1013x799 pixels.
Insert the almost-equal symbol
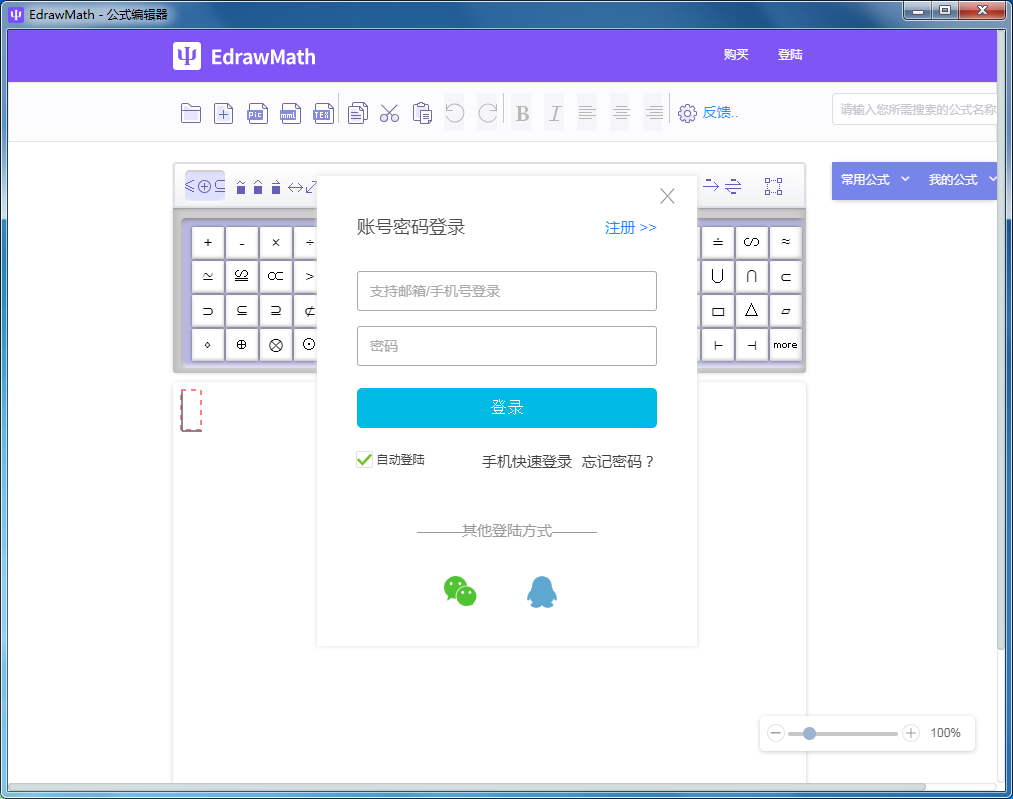tap(786, 242)
